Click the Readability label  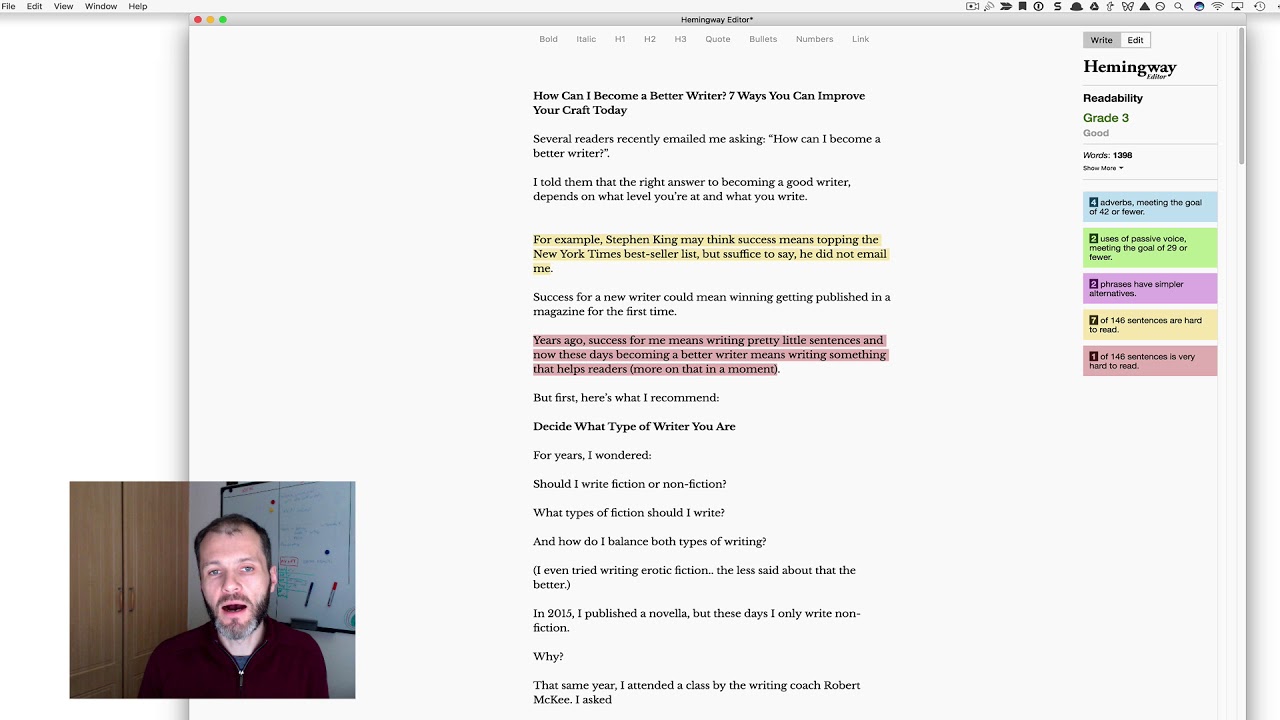pyautogui.click(x=1113, y=98)
